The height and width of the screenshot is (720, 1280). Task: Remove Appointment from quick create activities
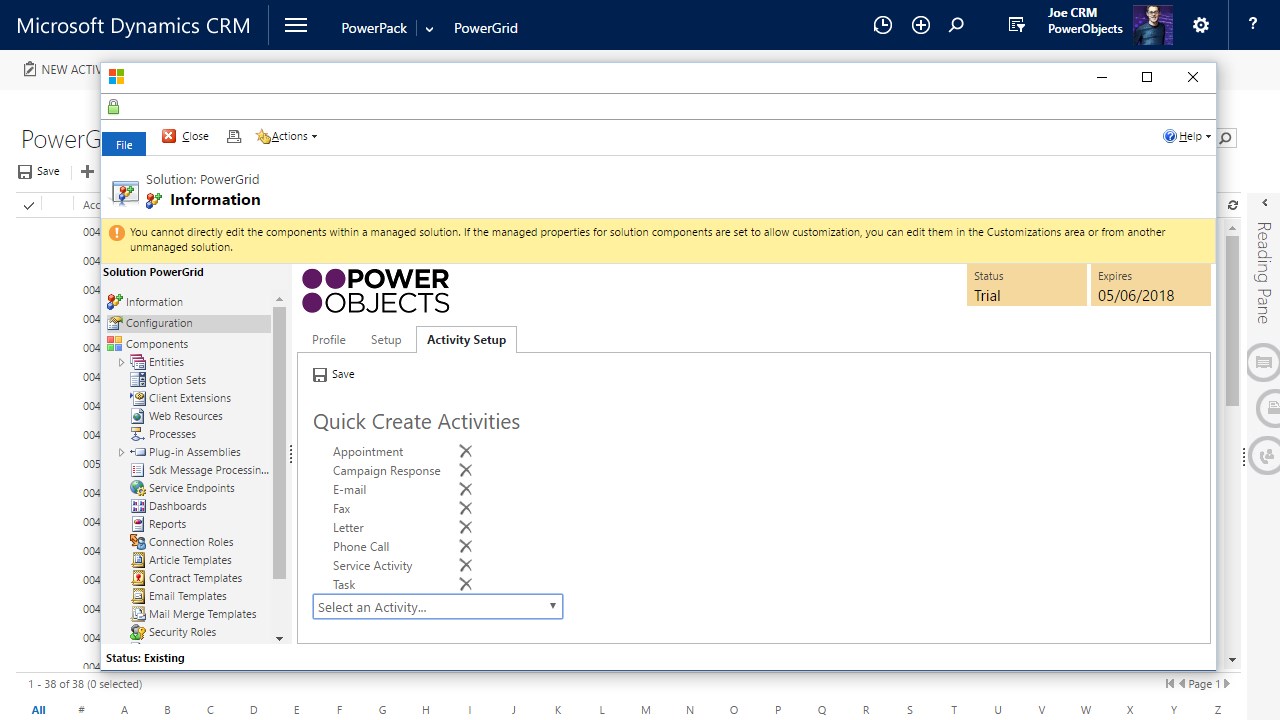[465, 452]
